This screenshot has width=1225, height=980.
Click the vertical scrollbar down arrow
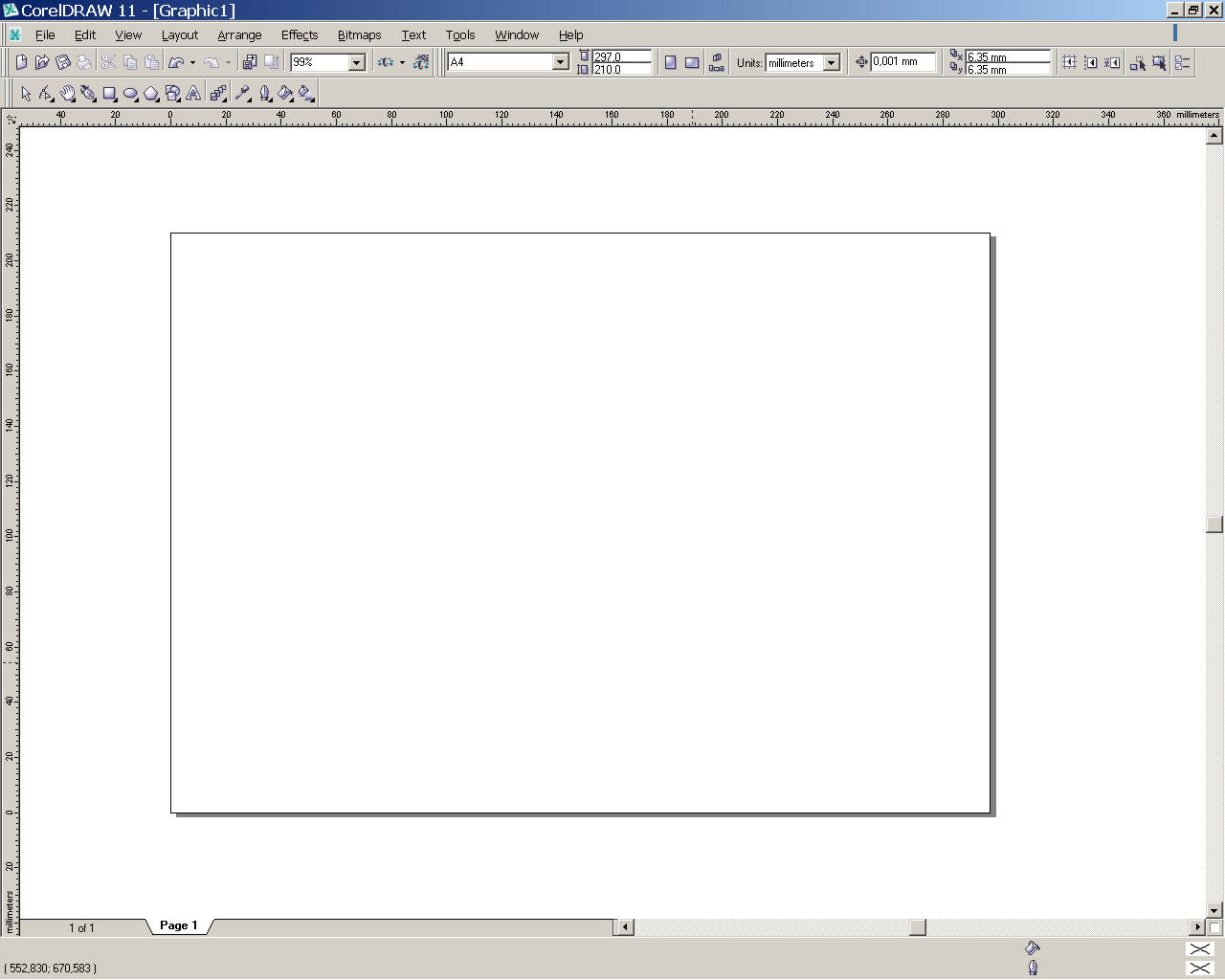[1214, 910]
